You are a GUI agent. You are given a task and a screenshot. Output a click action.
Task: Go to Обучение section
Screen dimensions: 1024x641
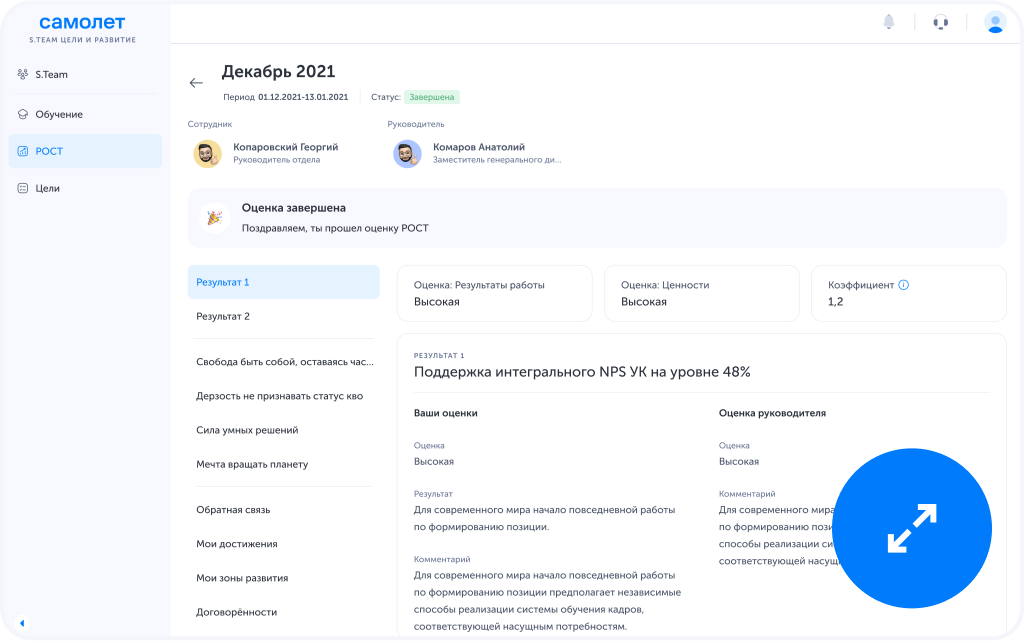(59, 114)
